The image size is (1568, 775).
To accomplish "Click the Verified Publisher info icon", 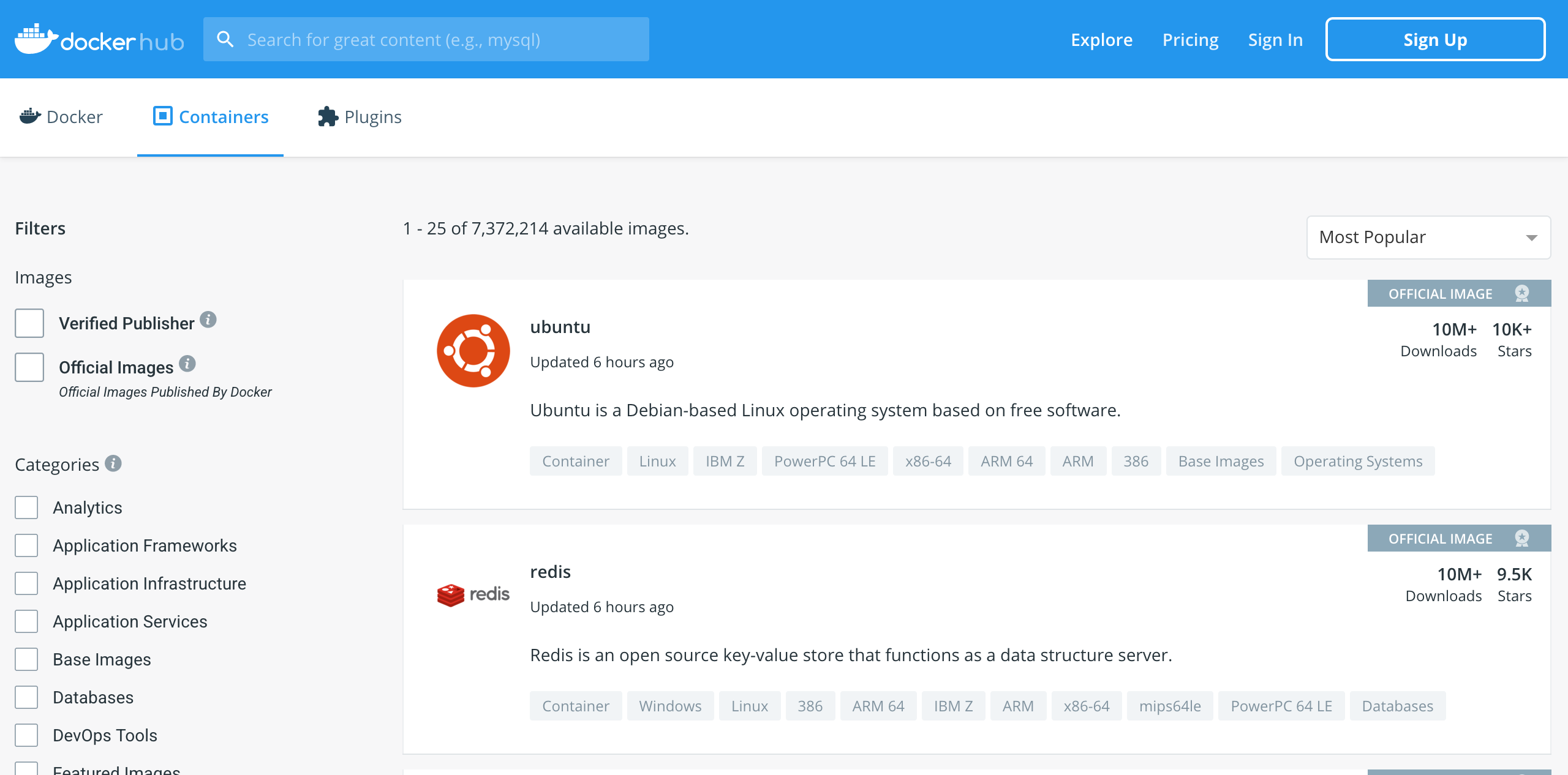I will coord(208,320).
